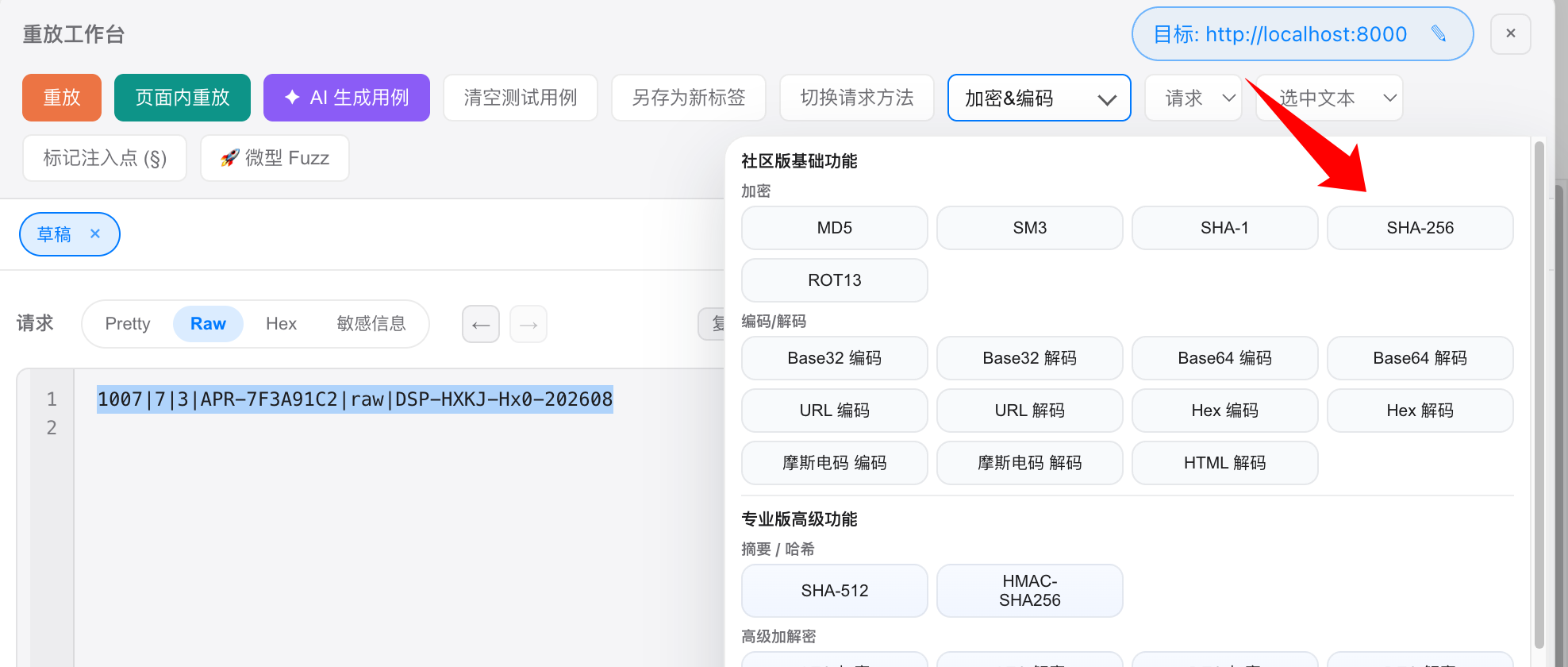Image resolution: width=1568 pixels, height=667 pixels.
Task: Select 摩斯电码 解码
Action: 1030,463
